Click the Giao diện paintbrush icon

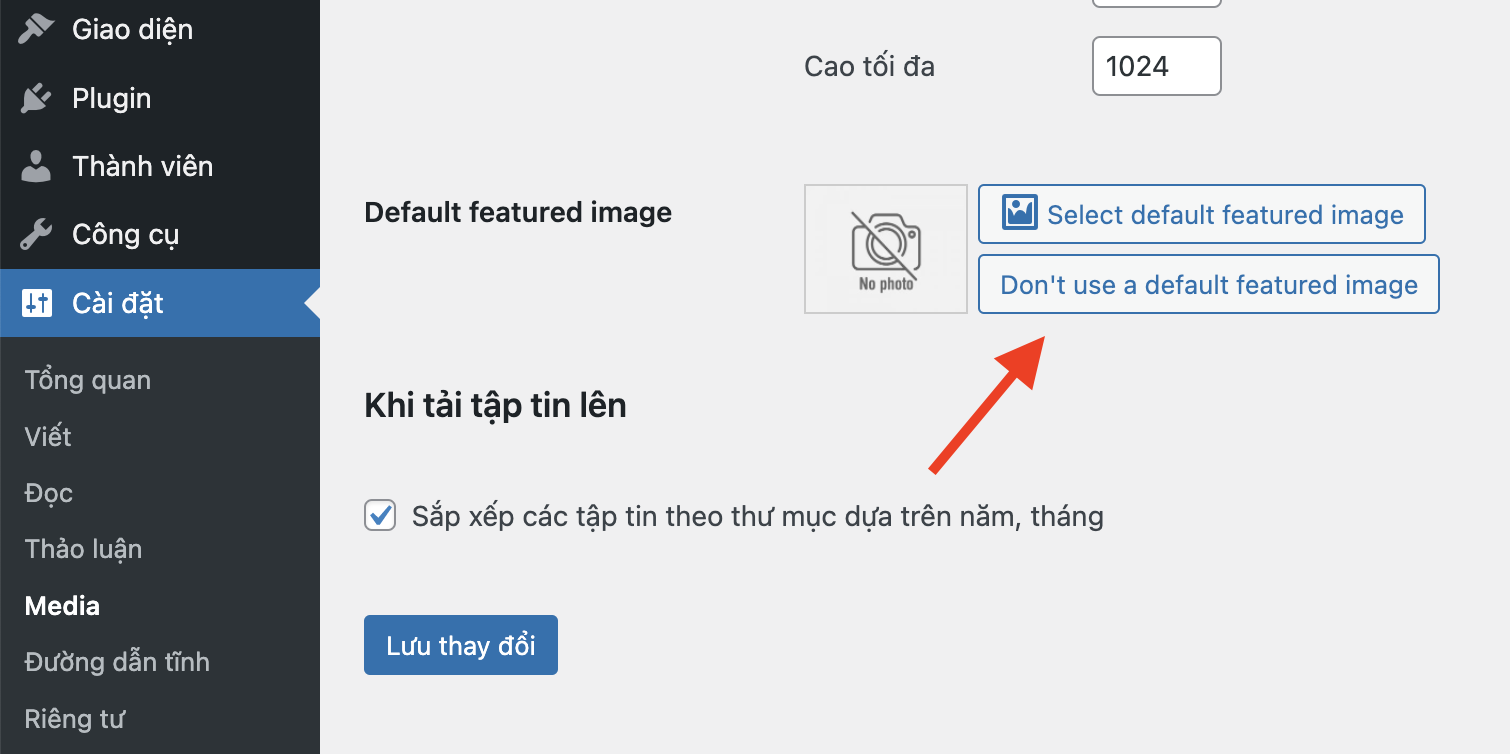(x=36, y=29)
